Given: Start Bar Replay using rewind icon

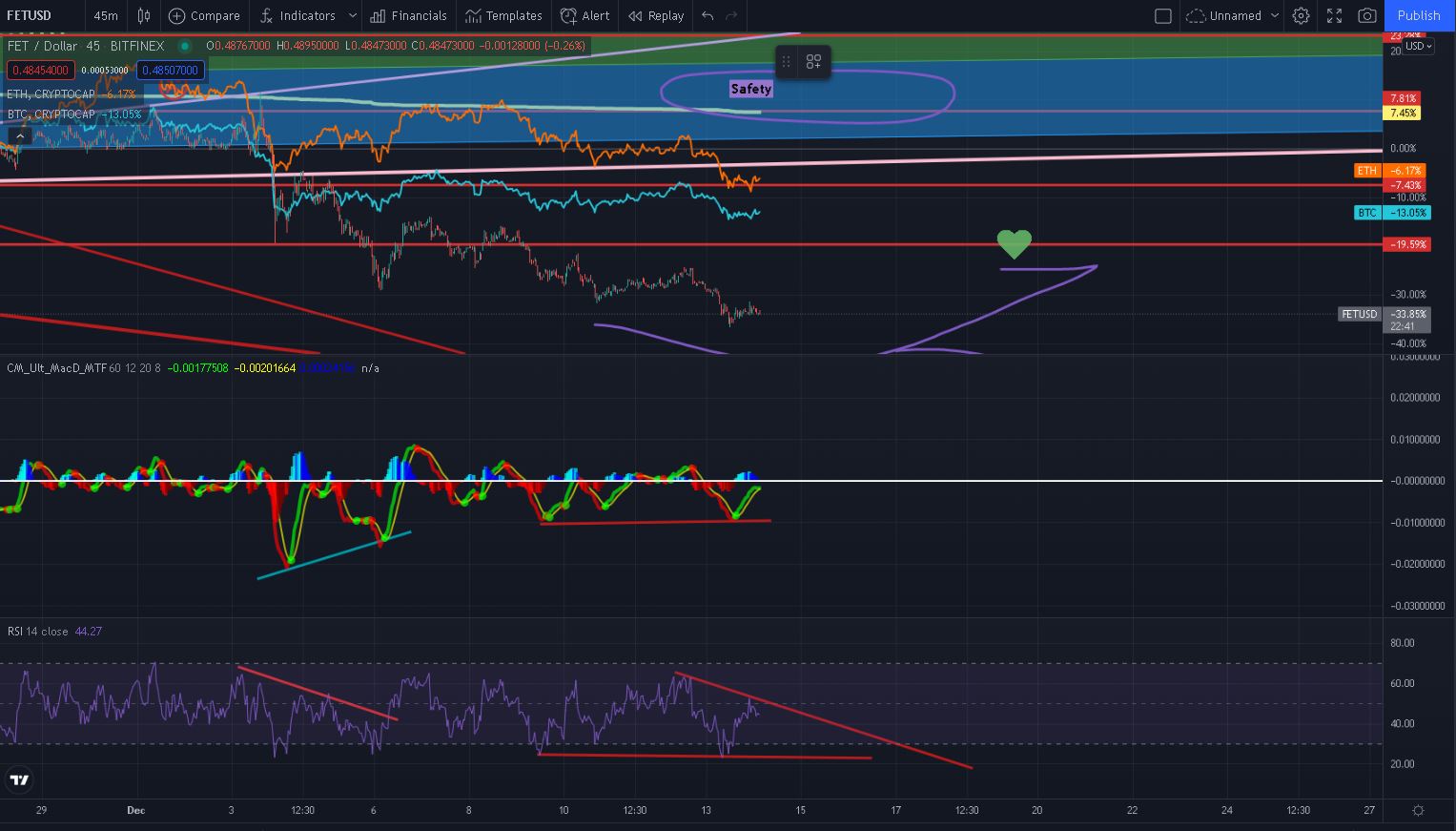Looking at the screenshot, I should (x=635, y=15).
